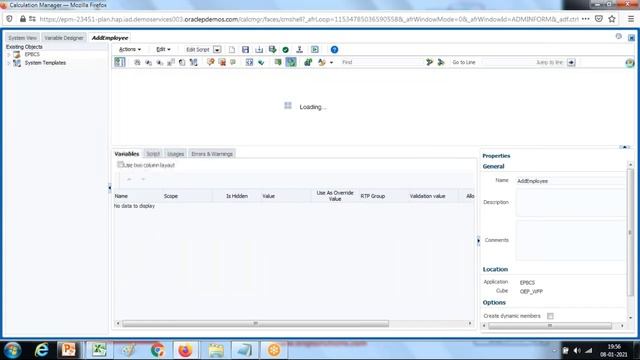
Task: Click the green double check syntax icon
Action: (261, 62)
